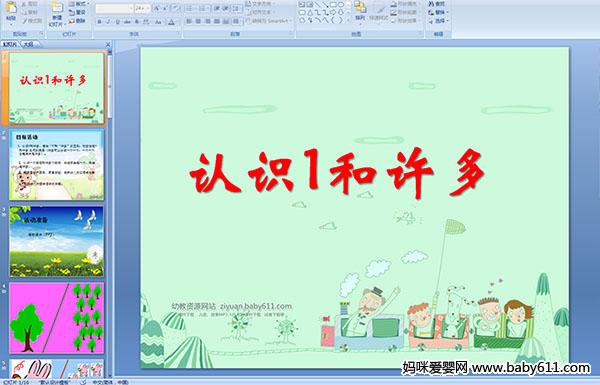Justify the paragraph text
The width and height of the screenshot is (600, 385).
click(x=217, y=21)
